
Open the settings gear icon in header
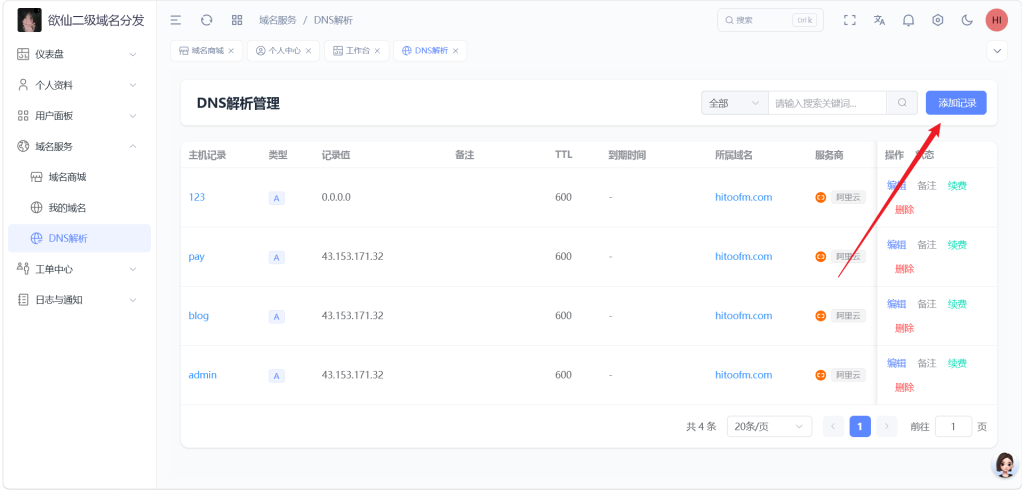click(x=937, y=20)
